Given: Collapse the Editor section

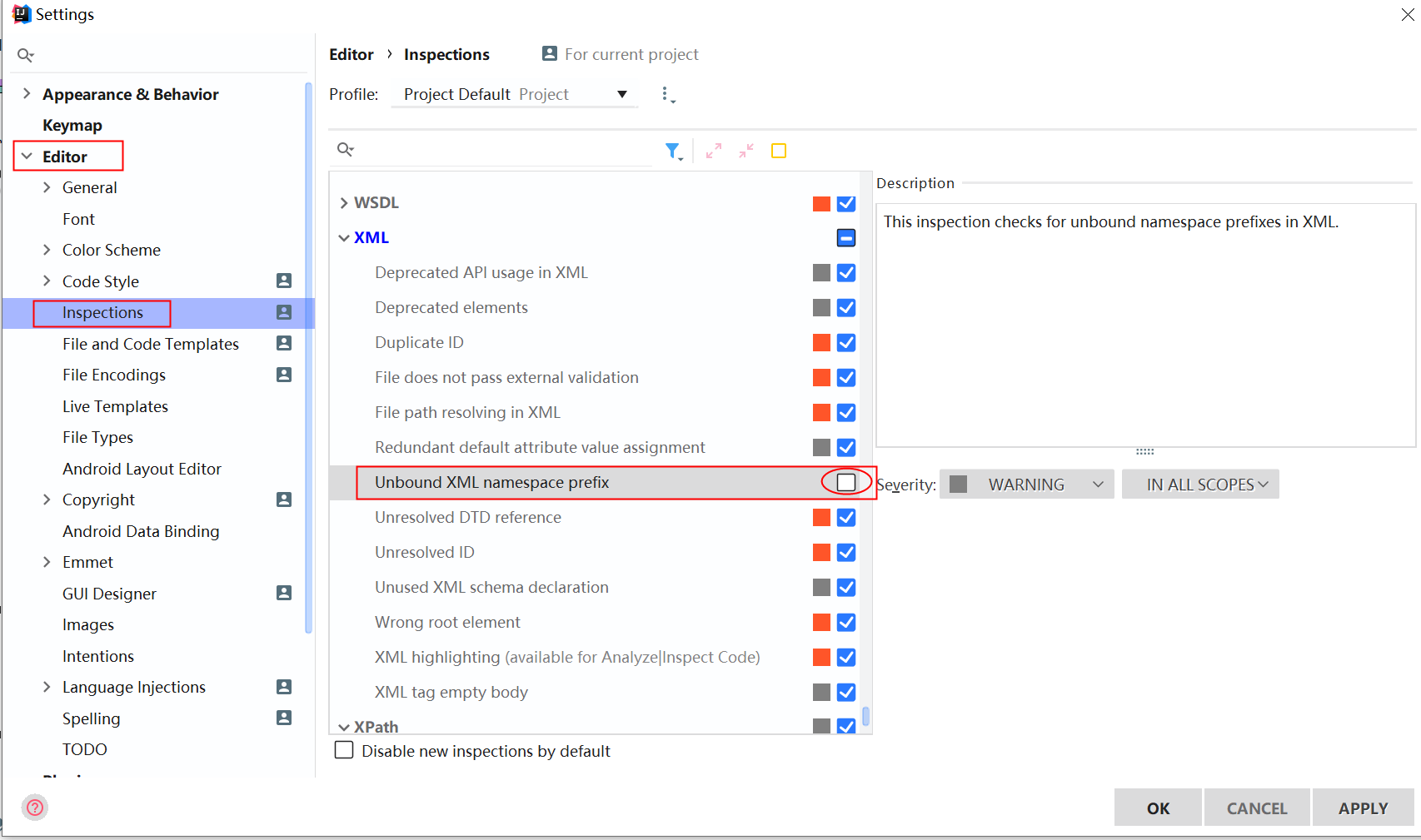Looking at the screenshot, I should click(27, 156).
